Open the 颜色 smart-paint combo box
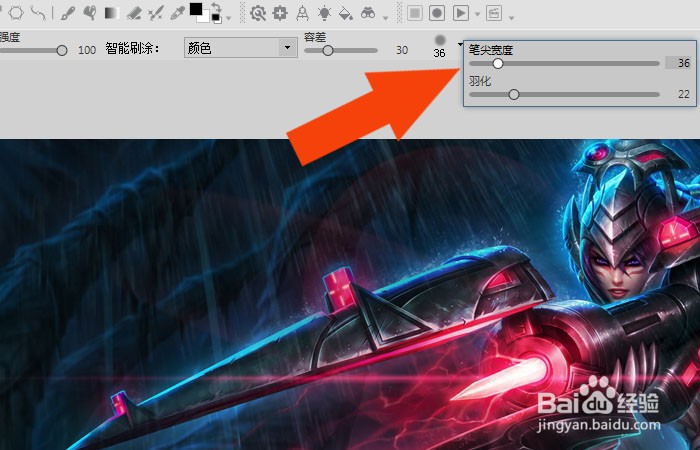The height and width of the screenshot is (450, 700). coord(241,48)
